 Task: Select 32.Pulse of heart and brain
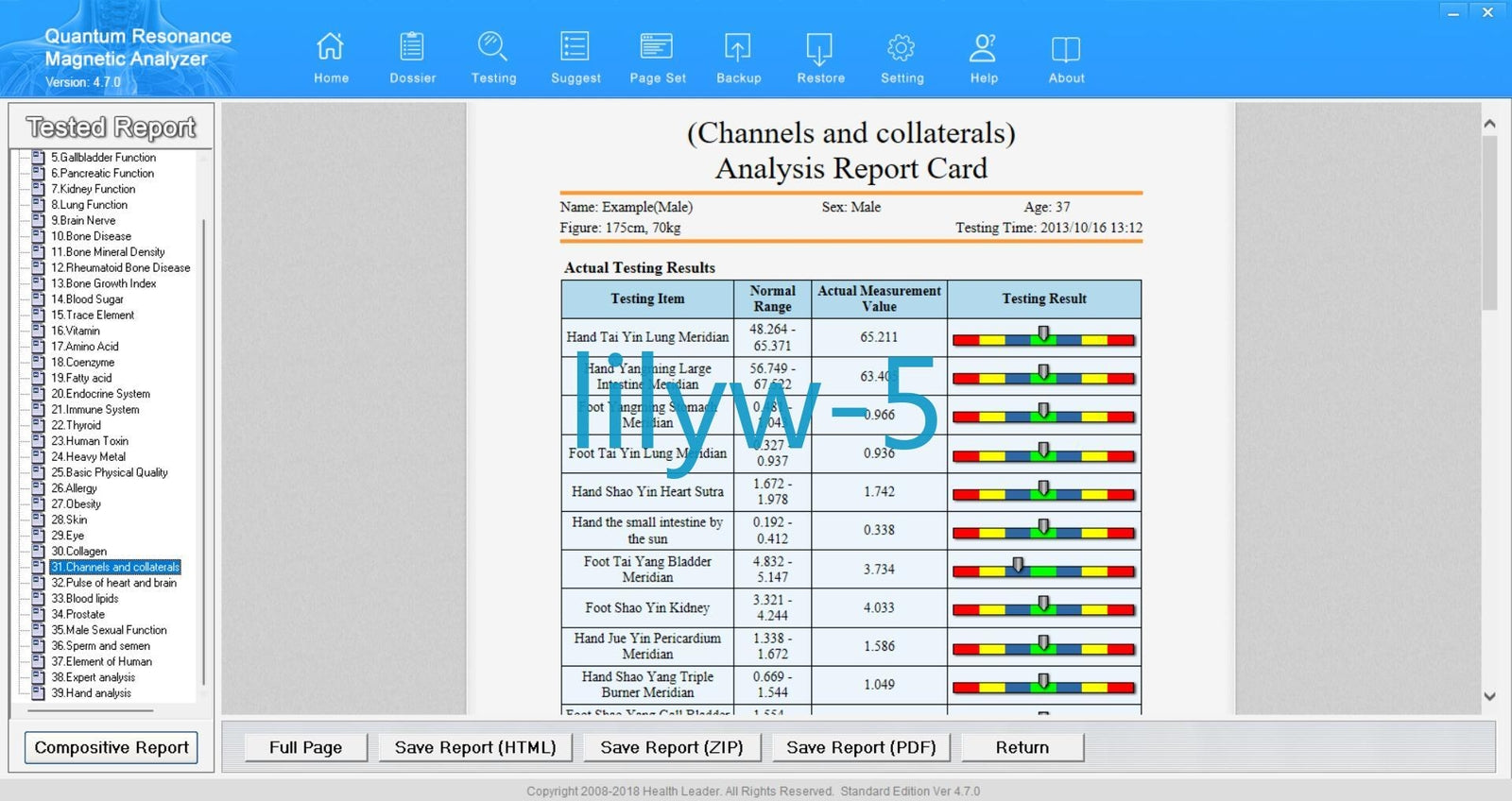113,583
